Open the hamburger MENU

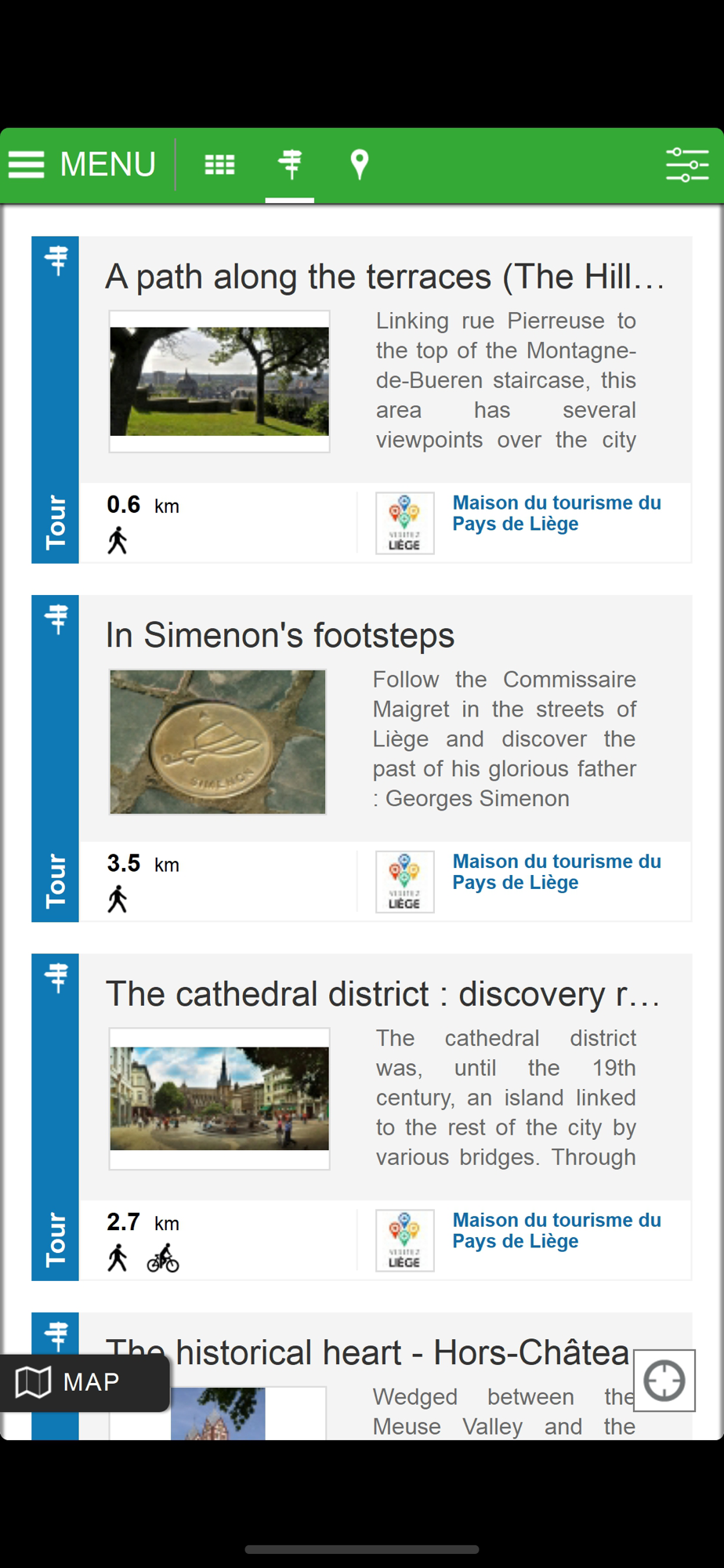[x=82, y=165]
